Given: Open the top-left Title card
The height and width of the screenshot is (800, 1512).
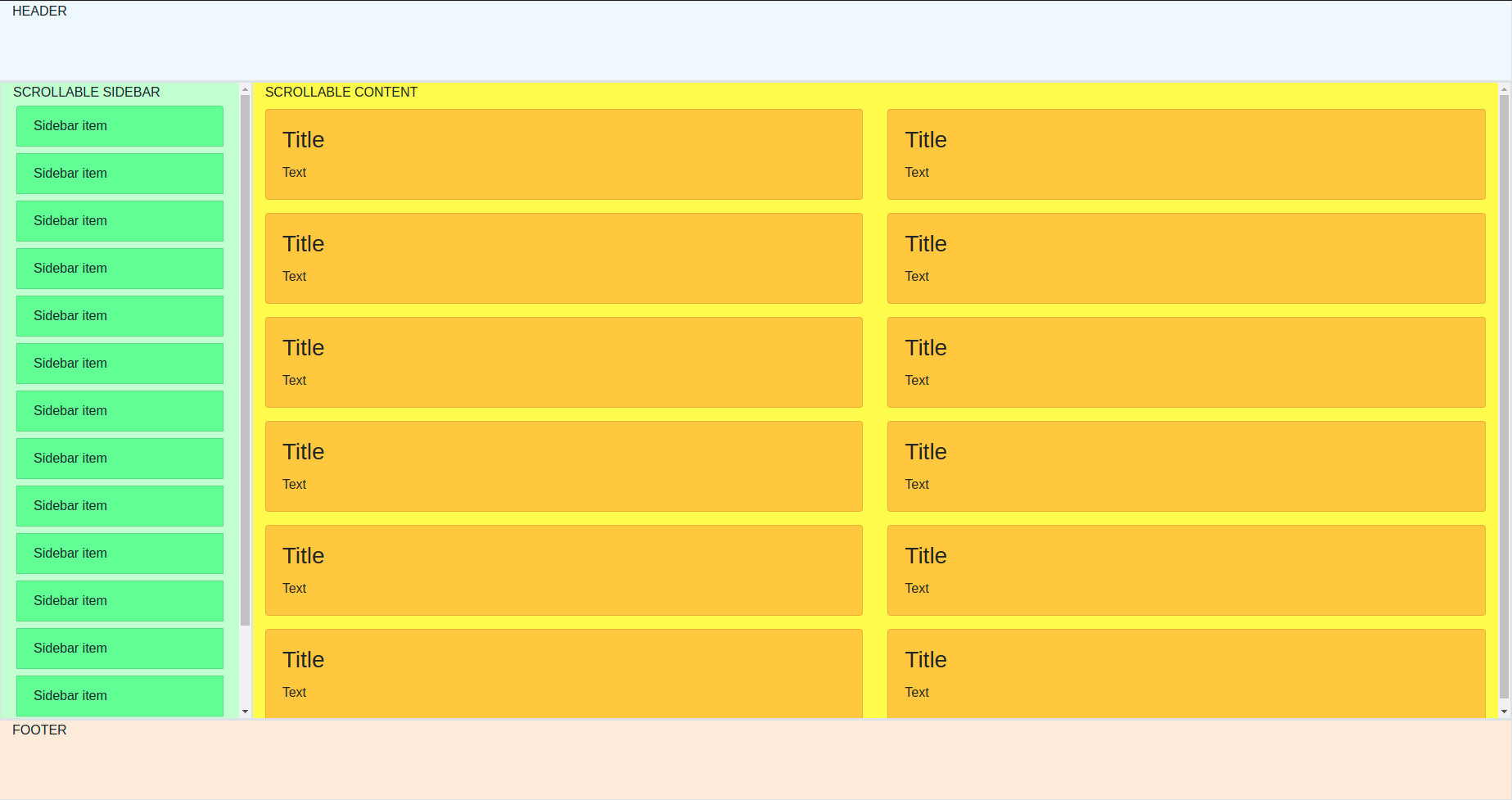Looking at the screenshot, I should click(563, 154).
